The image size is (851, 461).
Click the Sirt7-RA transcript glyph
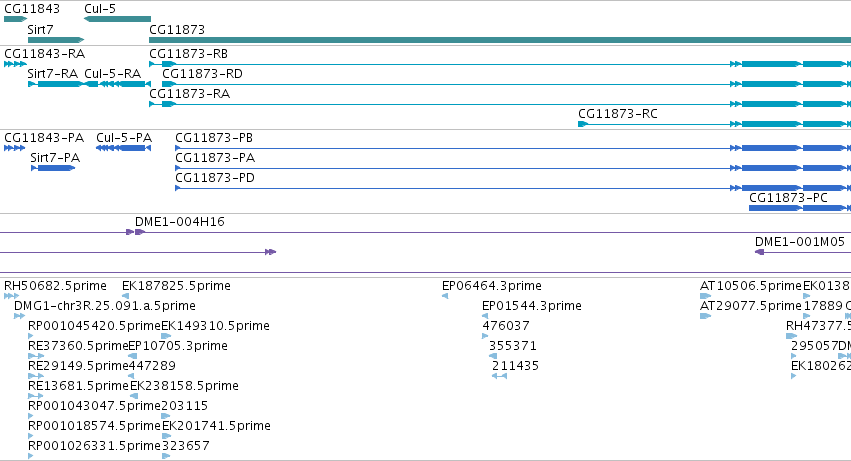tap(56, 84)
